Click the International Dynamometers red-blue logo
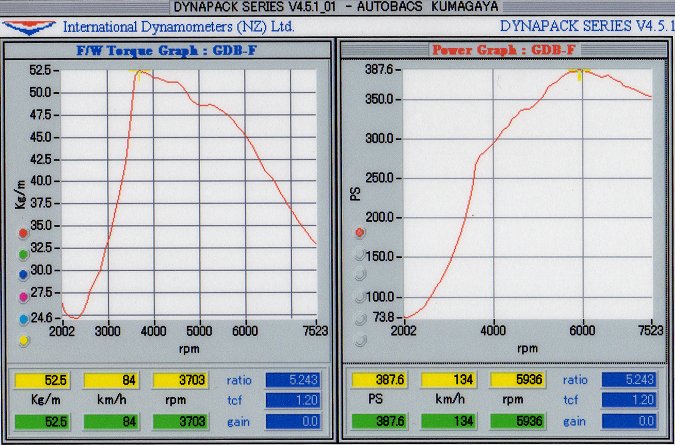This screenshot has height=445, width=675. pyautogui.click(x=28, y=27)
